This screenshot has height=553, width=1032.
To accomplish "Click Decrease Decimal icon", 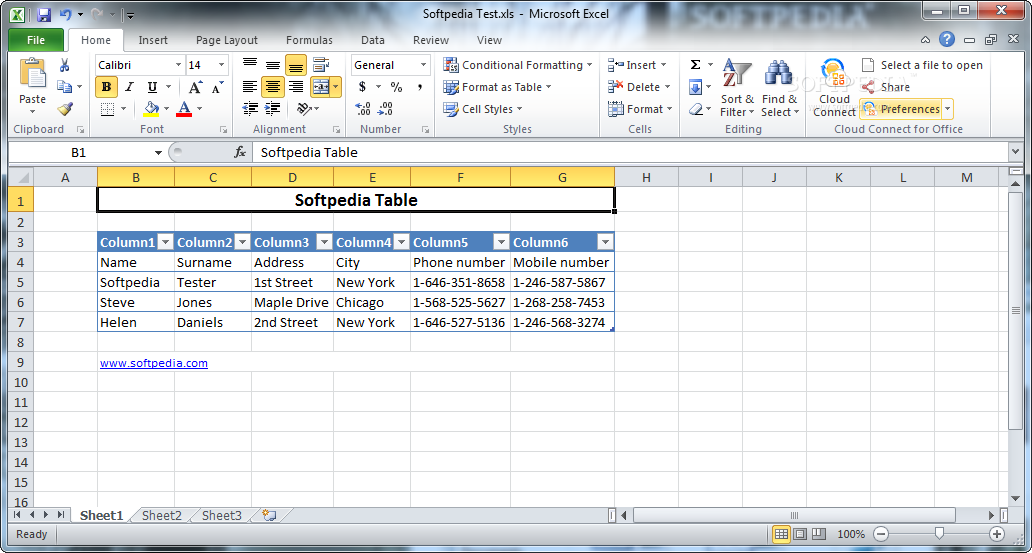I will (x=386, y=109).
